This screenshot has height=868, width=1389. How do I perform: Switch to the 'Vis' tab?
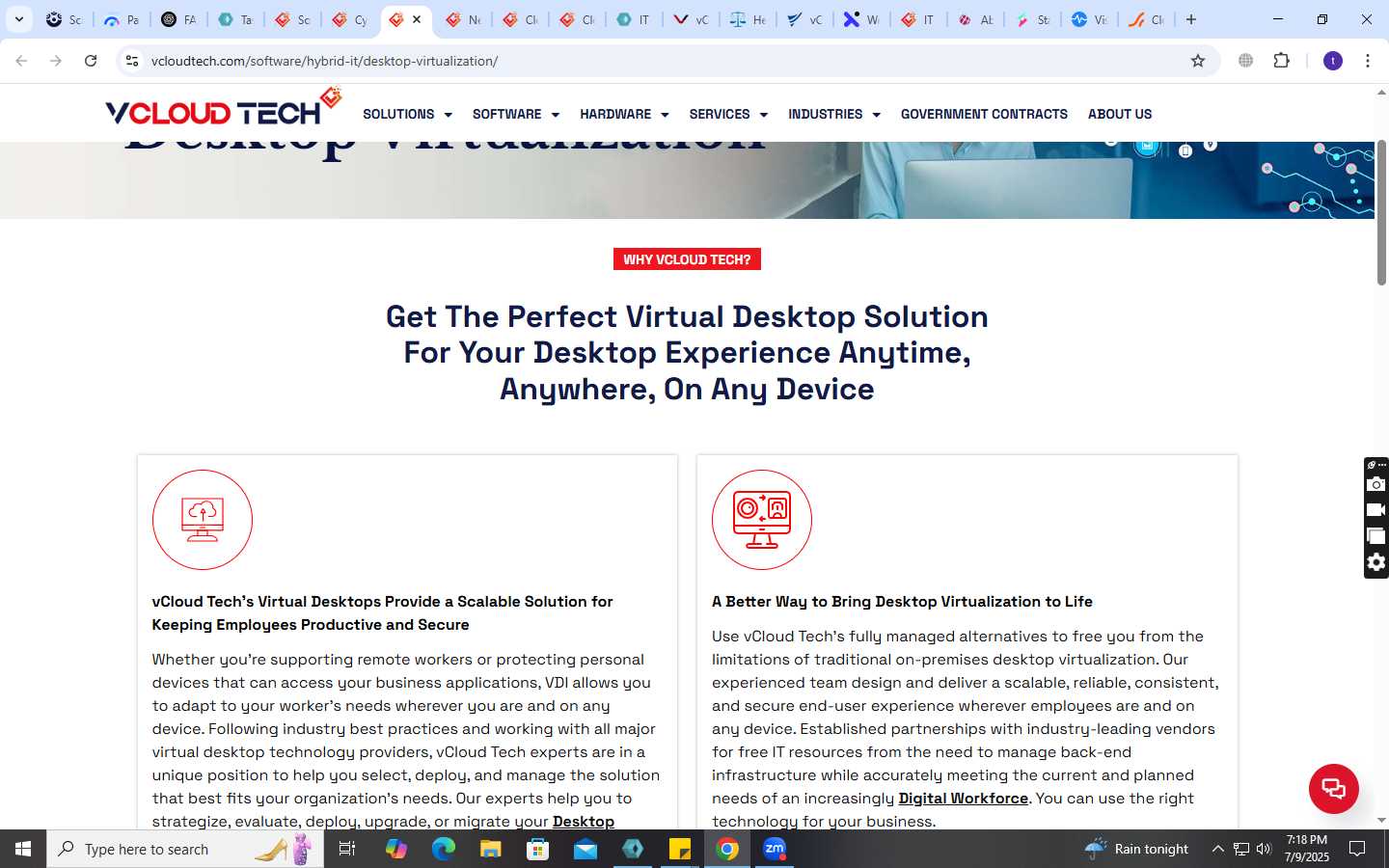pos(1089,19)
